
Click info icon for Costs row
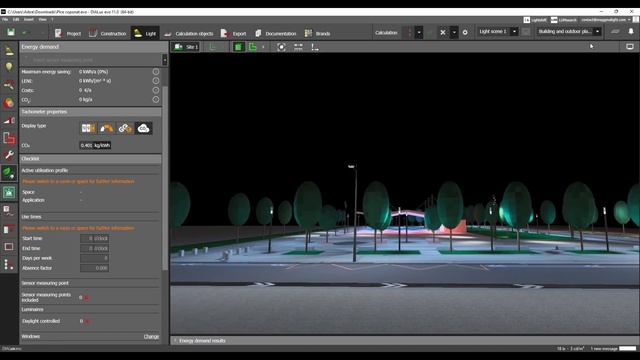(156, 90)
